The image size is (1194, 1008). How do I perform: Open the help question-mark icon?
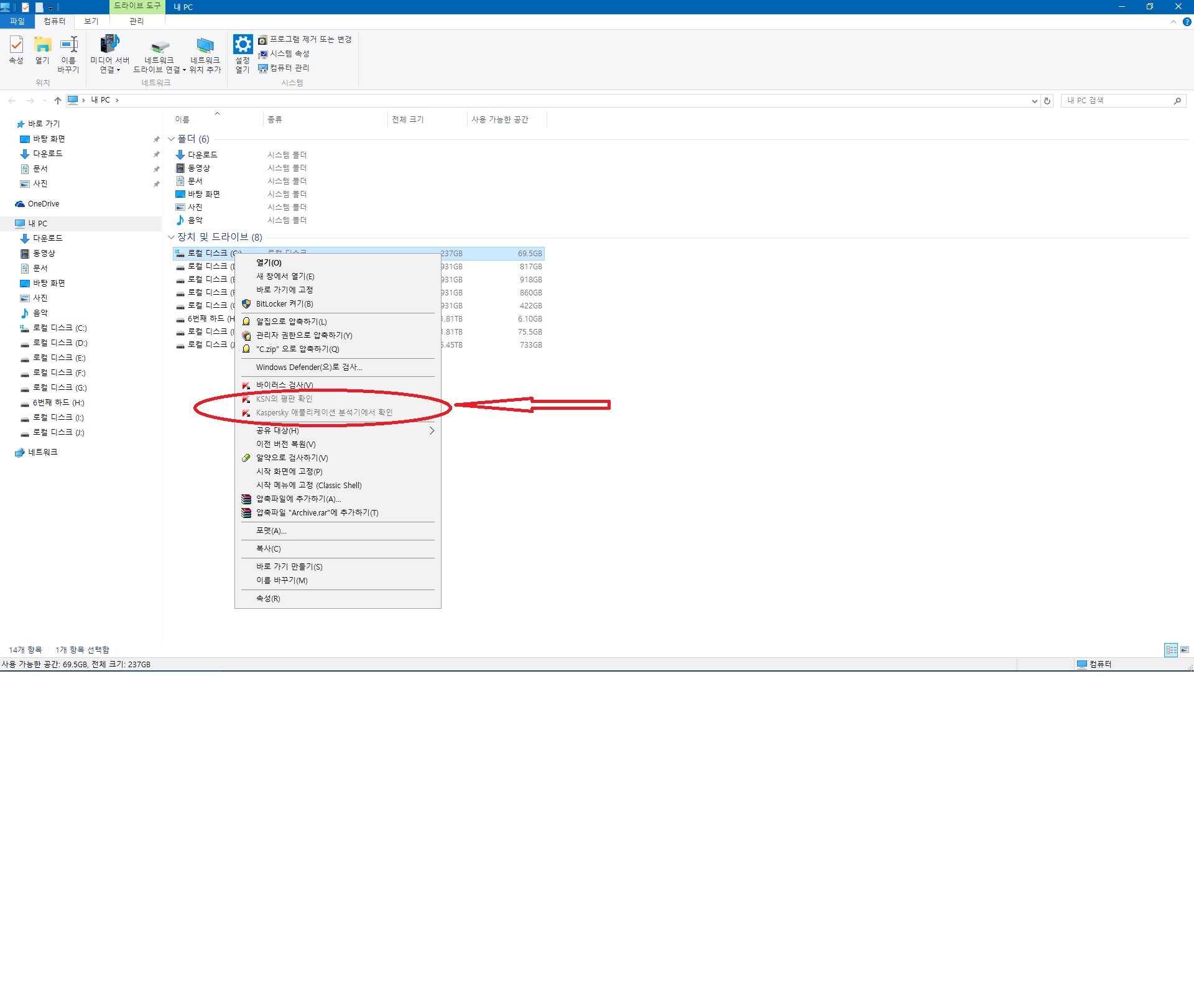tap(1187, 22)
